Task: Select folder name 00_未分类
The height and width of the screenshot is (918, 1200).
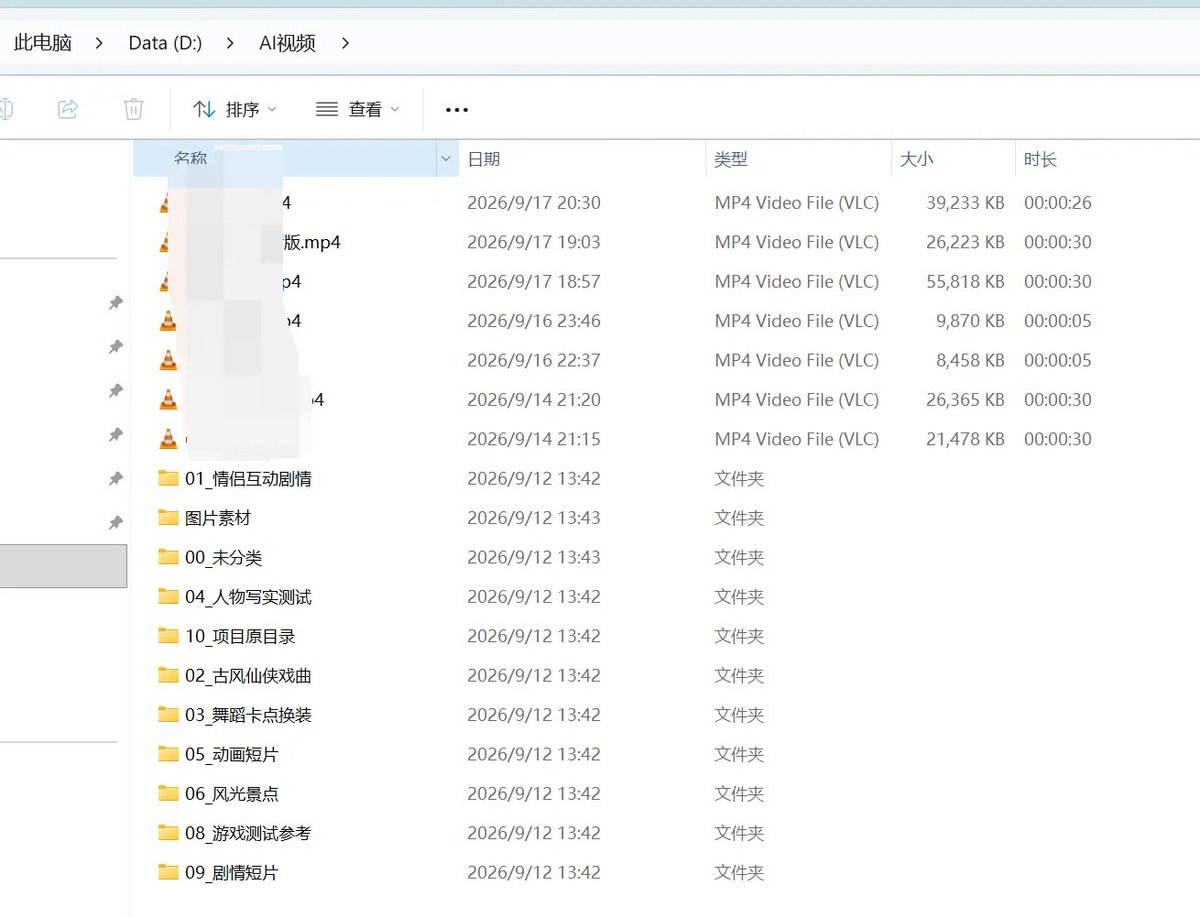Action: tap(224, 558)
